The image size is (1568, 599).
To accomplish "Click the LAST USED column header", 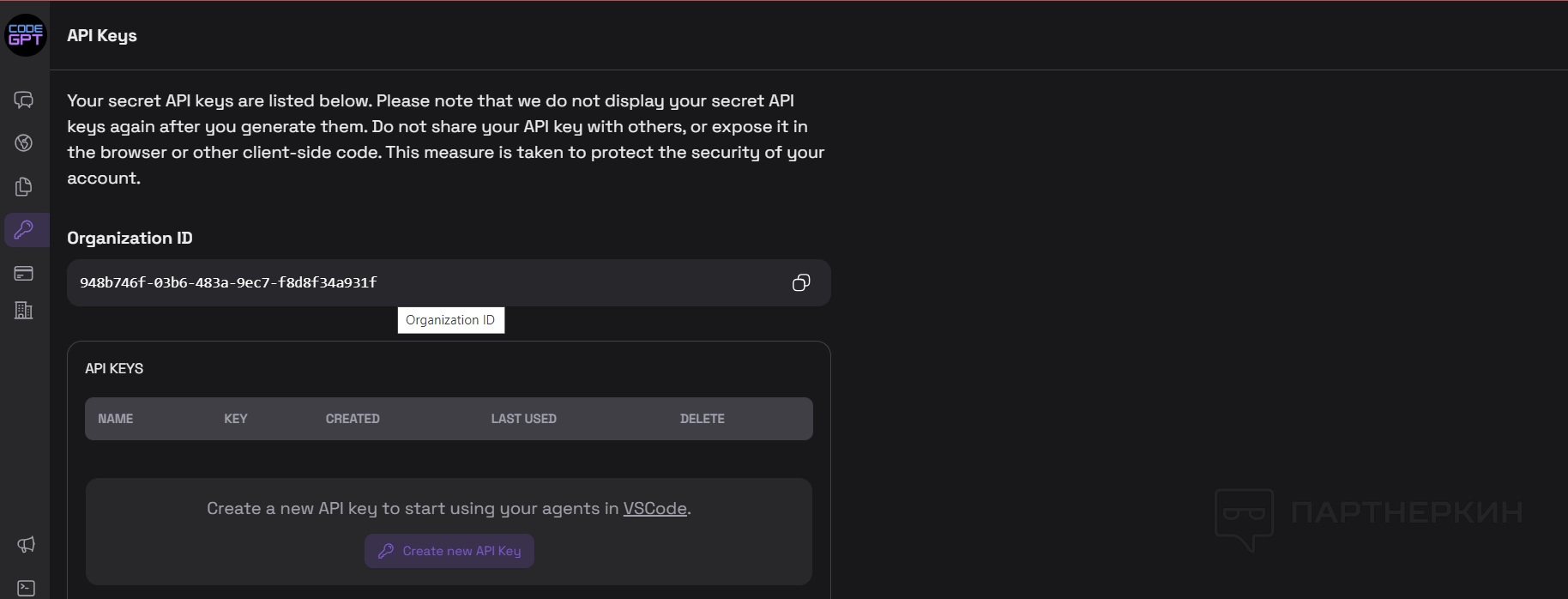I will 523,419.
